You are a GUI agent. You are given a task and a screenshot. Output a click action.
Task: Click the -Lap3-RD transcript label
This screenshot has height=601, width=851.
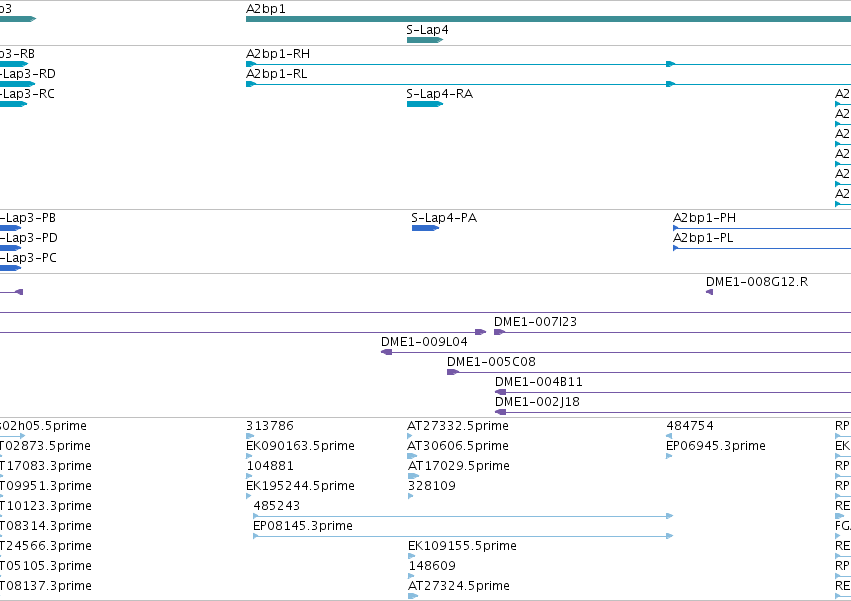(28, 74)
